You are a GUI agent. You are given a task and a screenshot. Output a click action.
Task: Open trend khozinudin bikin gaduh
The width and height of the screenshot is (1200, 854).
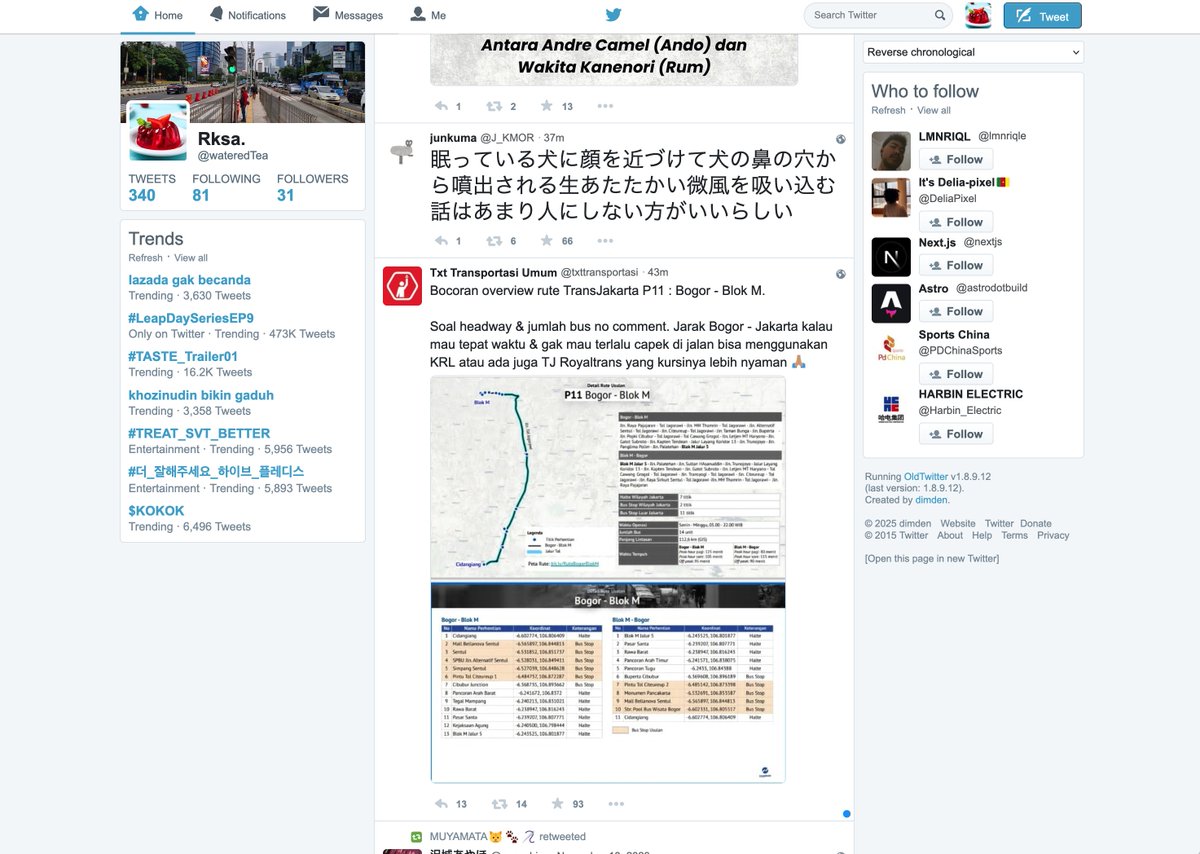(x=201, y=395)
